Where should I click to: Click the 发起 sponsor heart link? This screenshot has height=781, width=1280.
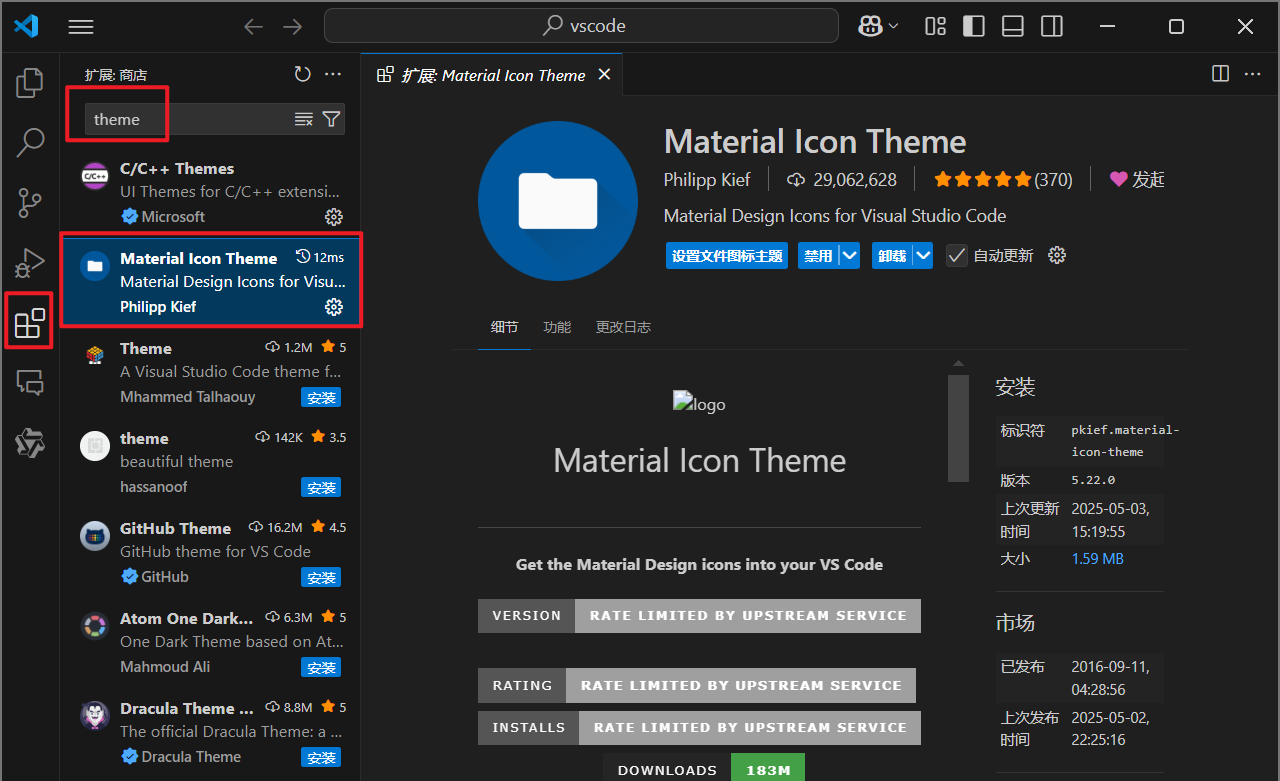tap(1138, 180)
